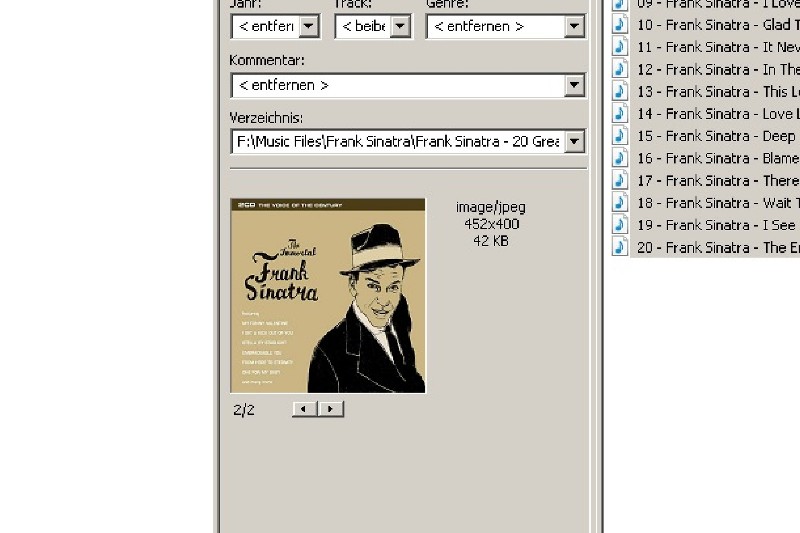Click the music file icon for track 10
800x533 pixels.
620,24
